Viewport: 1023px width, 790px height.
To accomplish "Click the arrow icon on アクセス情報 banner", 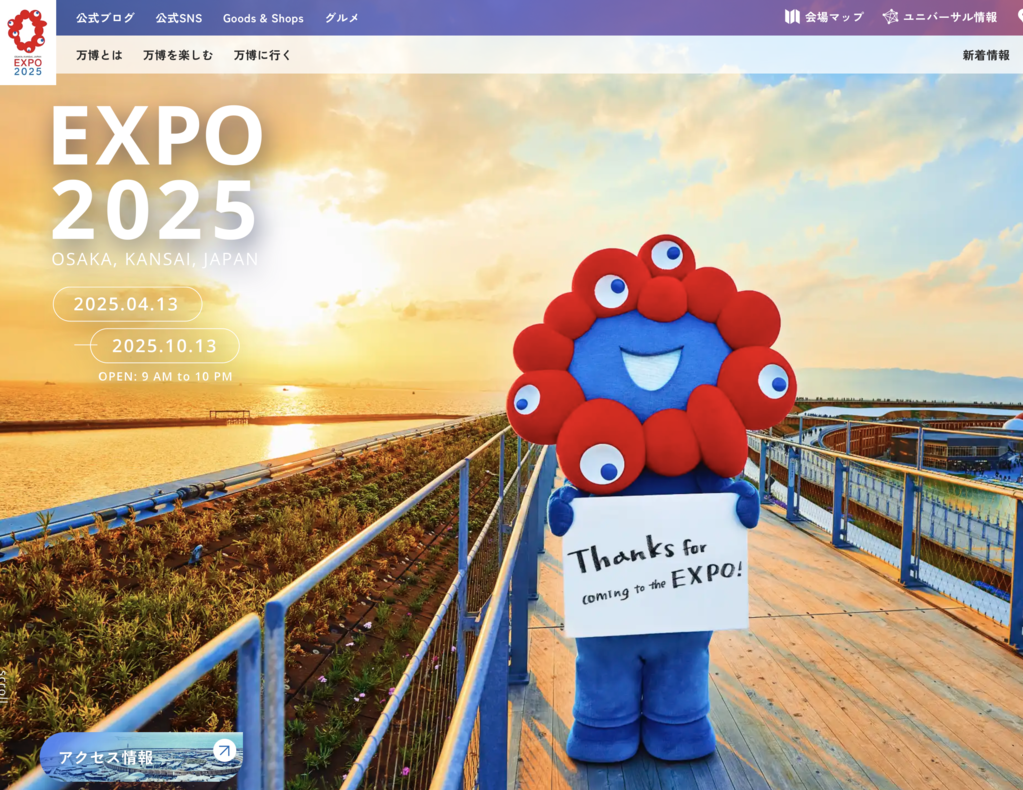I will (224, 750).
